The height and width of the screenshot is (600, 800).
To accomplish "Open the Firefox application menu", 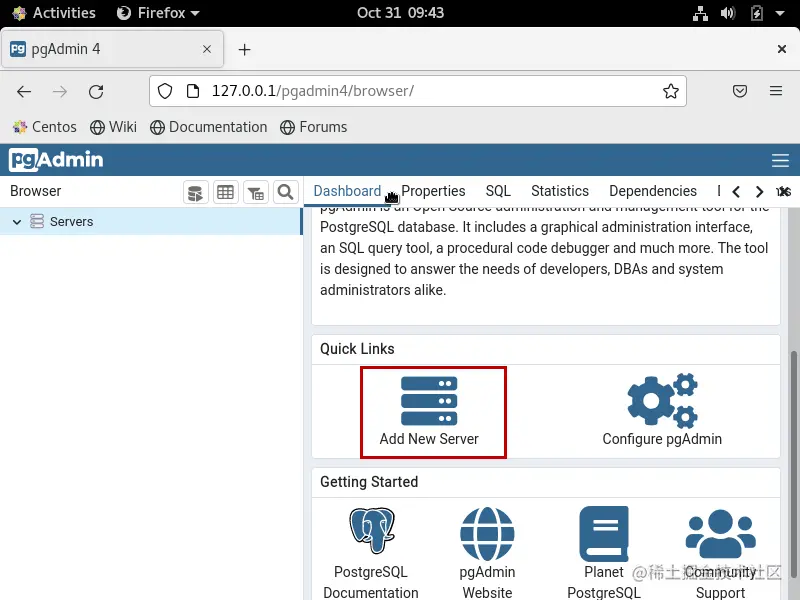I will click(x=776, y=91).
